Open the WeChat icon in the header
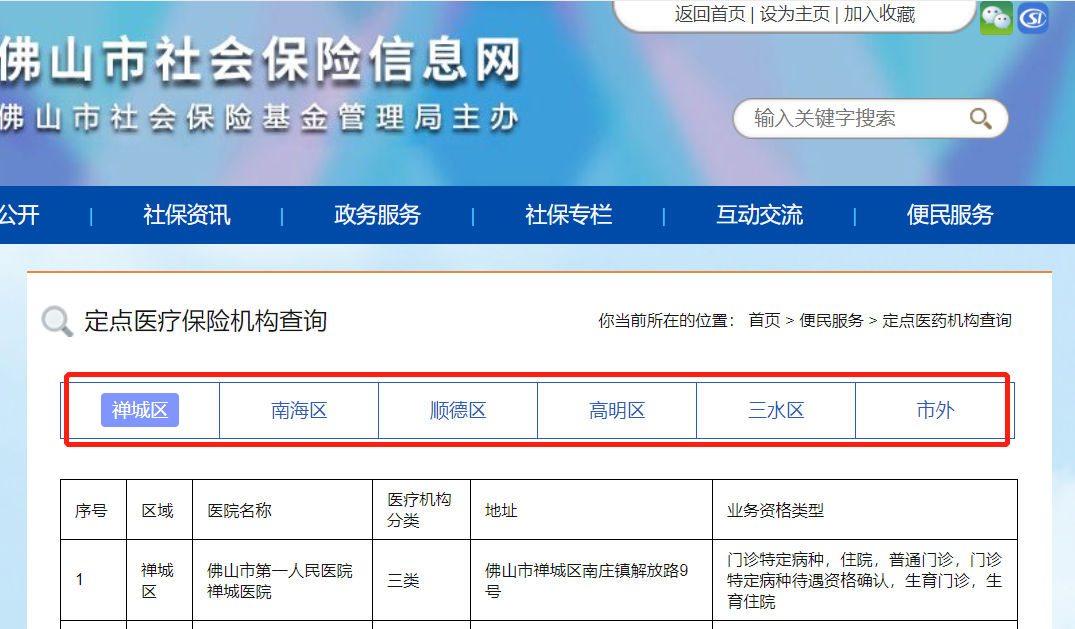1075x629 pixels. pos(995,18)
